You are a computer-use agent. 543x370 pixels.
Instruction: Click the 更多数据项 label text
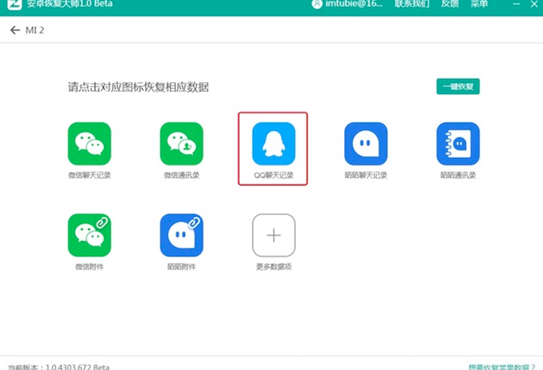(x=274, y=267)
